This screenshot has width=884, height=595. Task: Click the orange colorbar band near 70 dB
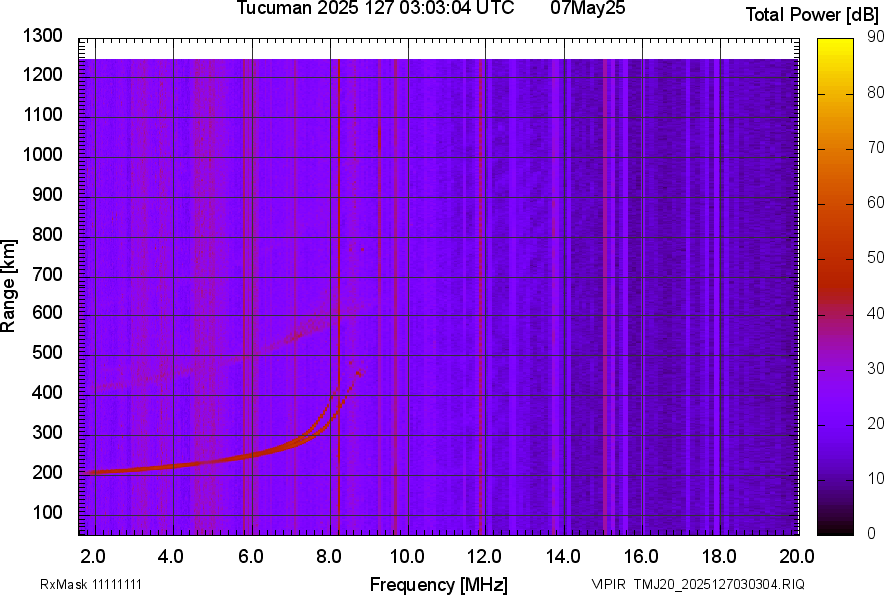836,149
